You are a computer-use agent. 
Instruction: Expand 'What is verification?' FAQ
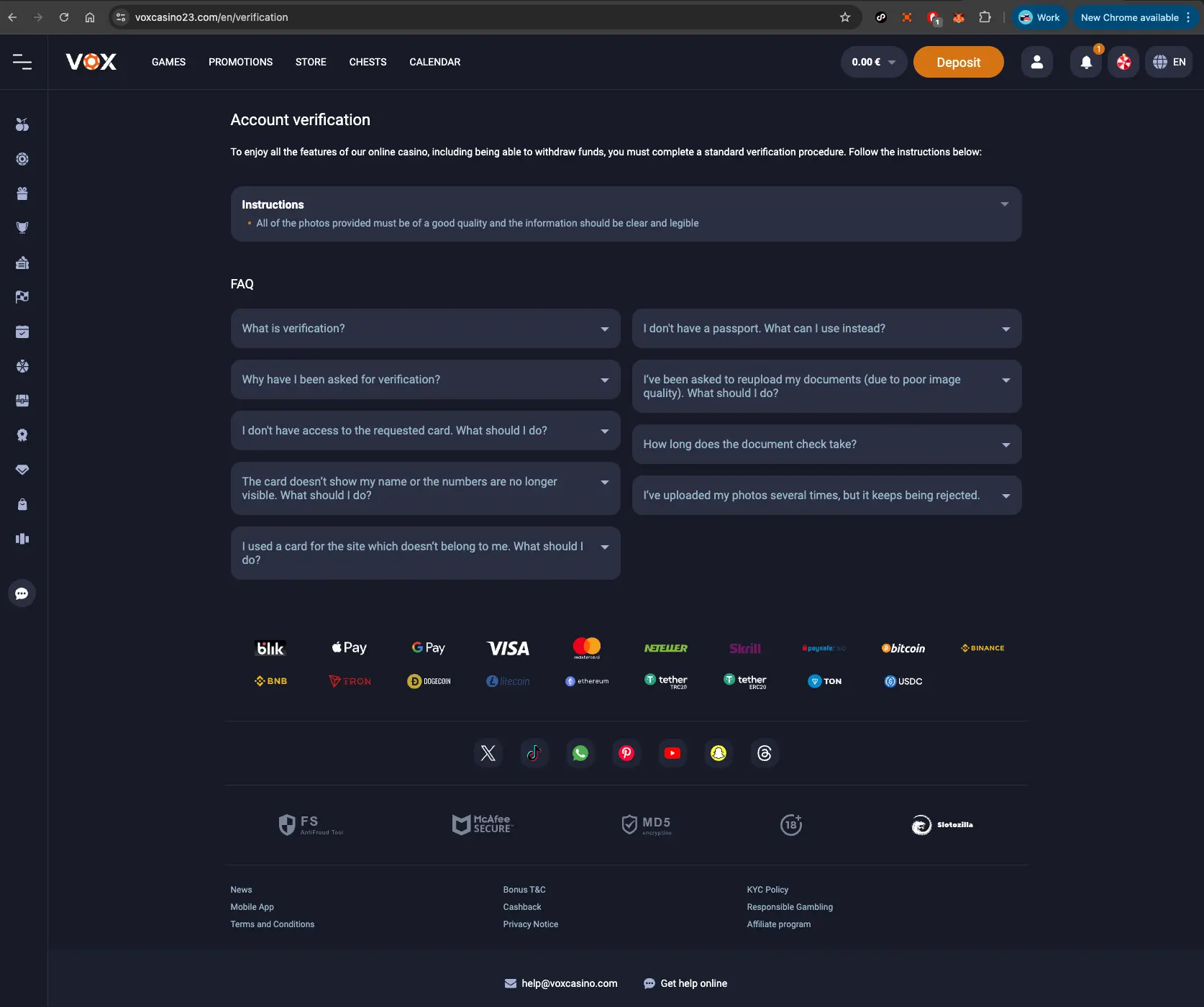[x=425, y=329]
